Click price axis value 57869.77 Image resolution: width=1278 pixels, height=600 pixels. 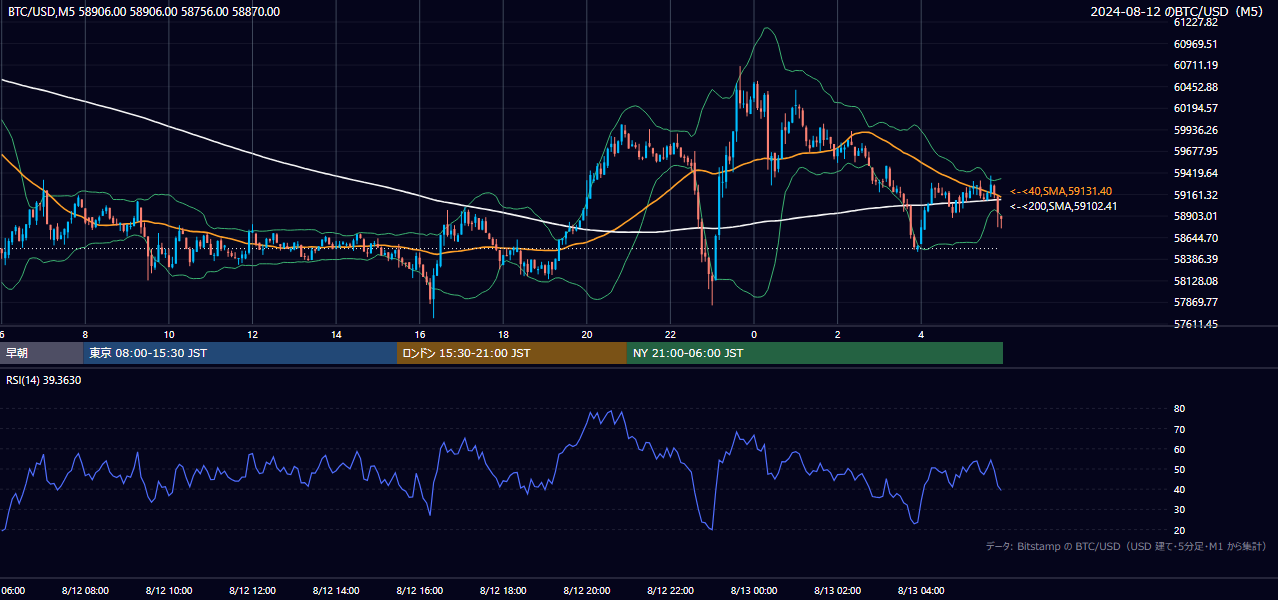(1195, 302)
